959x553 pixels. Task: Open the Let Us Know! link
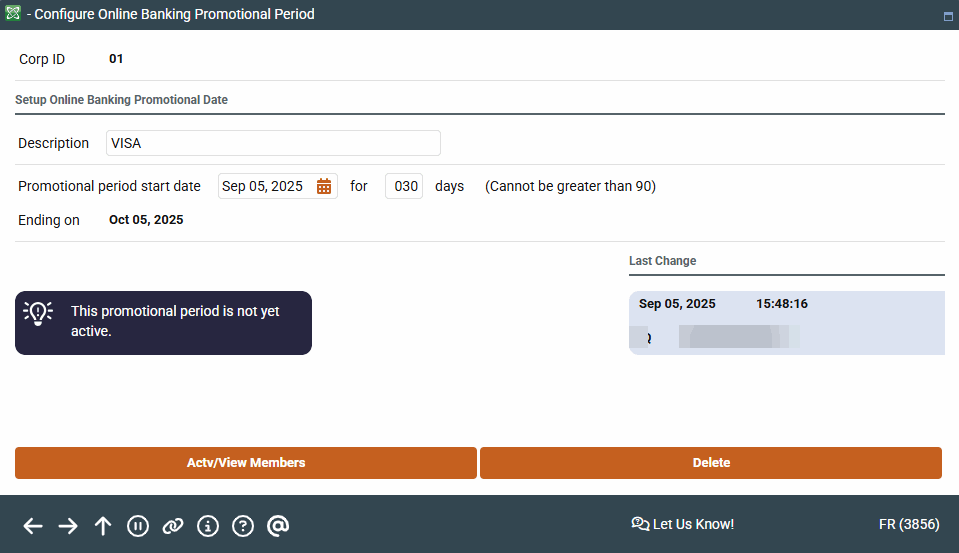click(x=683, y=524)
